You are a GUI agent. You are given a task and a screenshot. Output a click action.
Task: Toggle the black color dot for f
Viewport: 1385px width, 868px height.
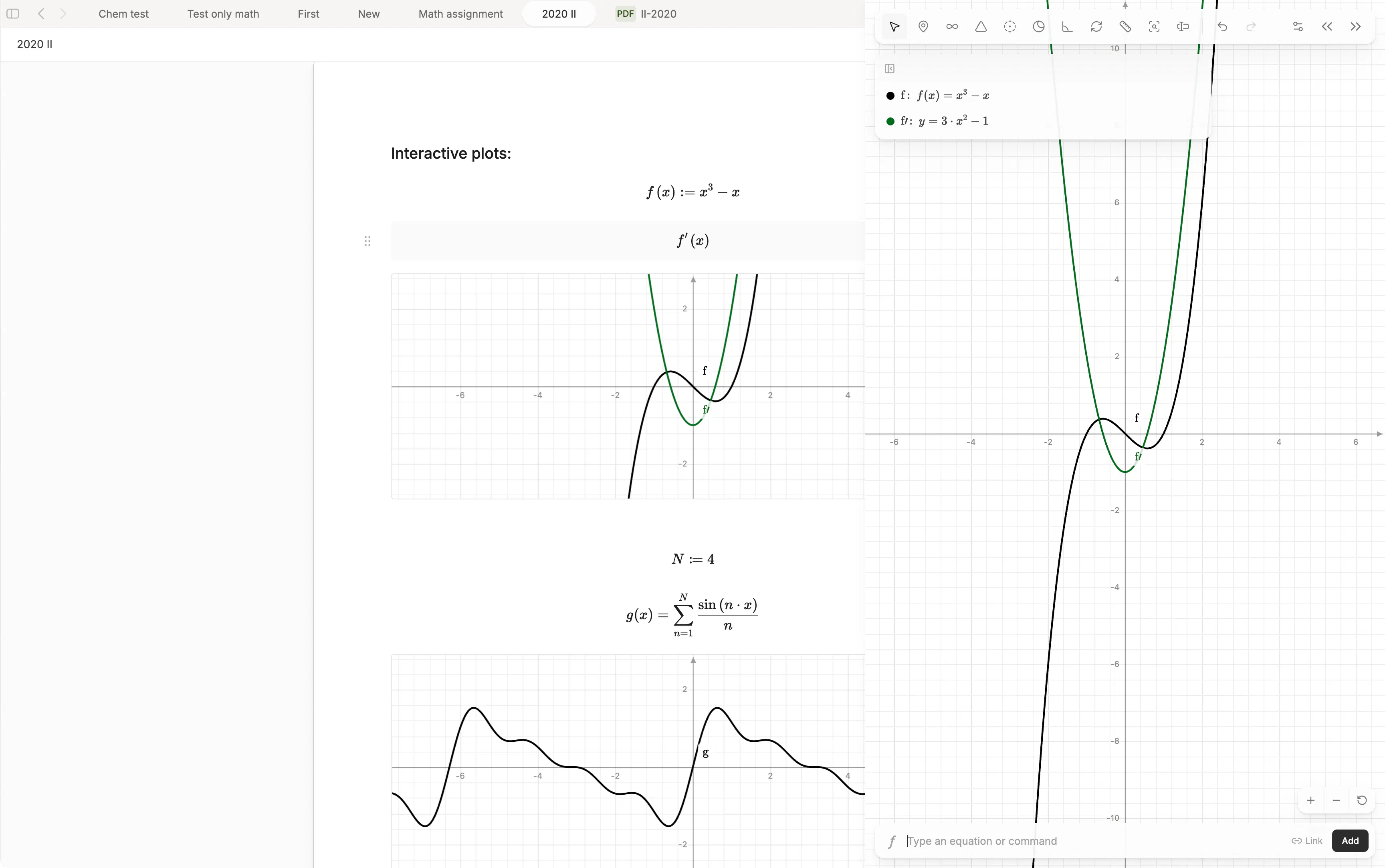(890, 96)
